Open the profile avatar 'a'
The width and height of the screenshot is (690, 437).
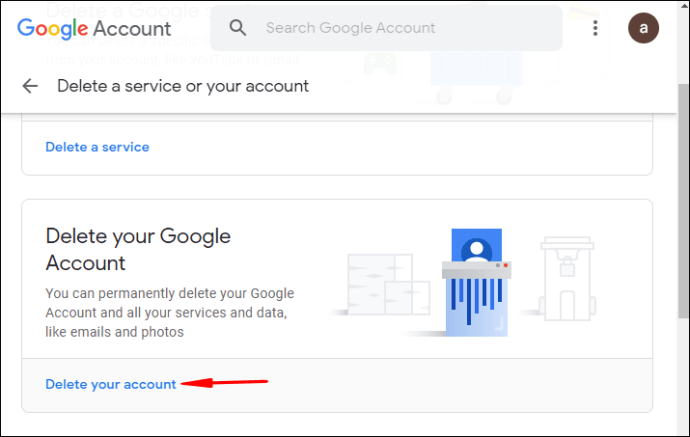(643, 28)
